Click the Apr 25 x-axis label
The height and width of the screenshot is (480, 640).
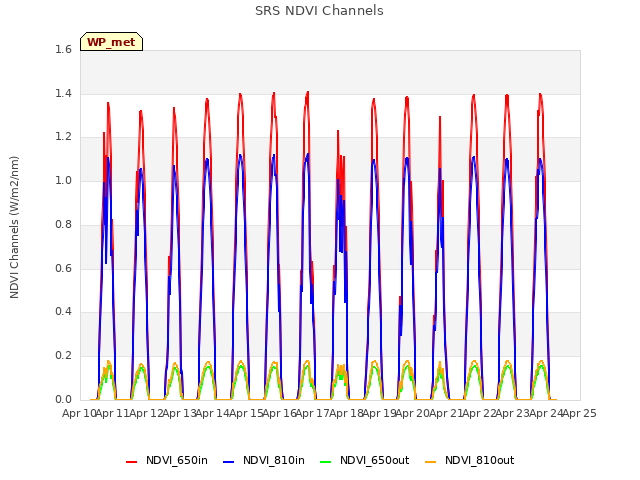click(580, 413)
